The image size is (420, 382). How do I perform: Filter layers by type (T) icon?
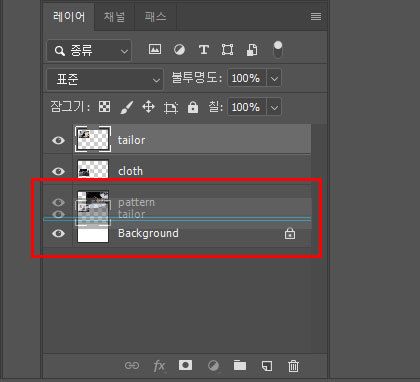[204, 50]
